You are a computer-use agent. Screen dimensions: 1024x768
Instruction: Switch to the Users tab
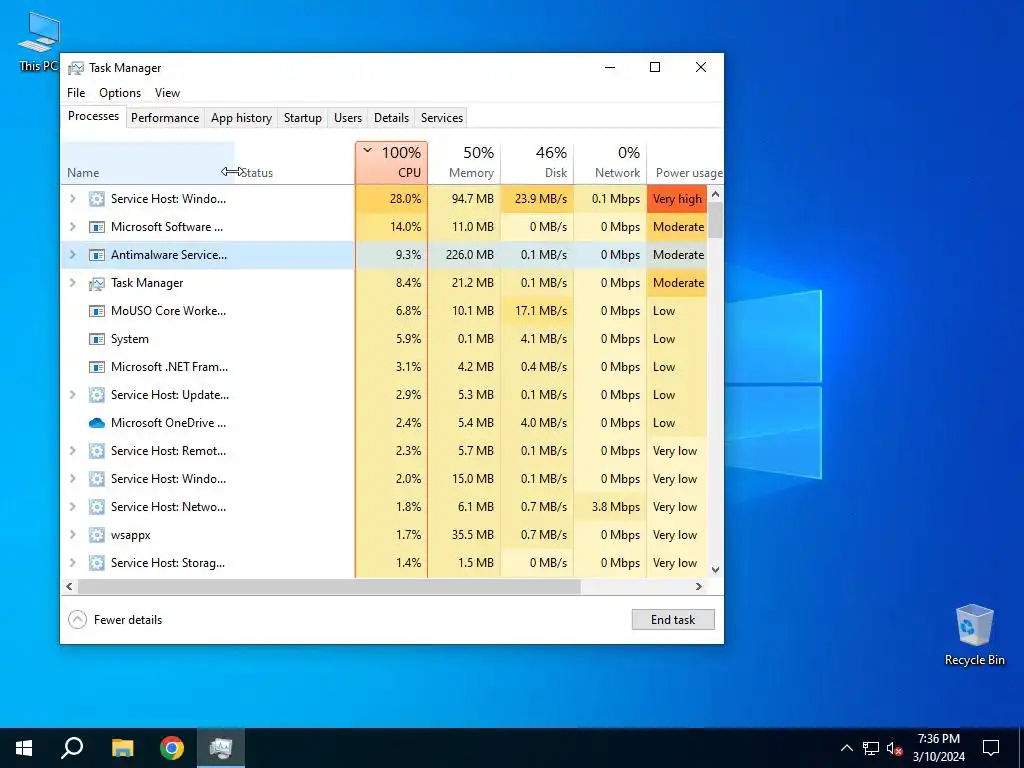point(347,118)
